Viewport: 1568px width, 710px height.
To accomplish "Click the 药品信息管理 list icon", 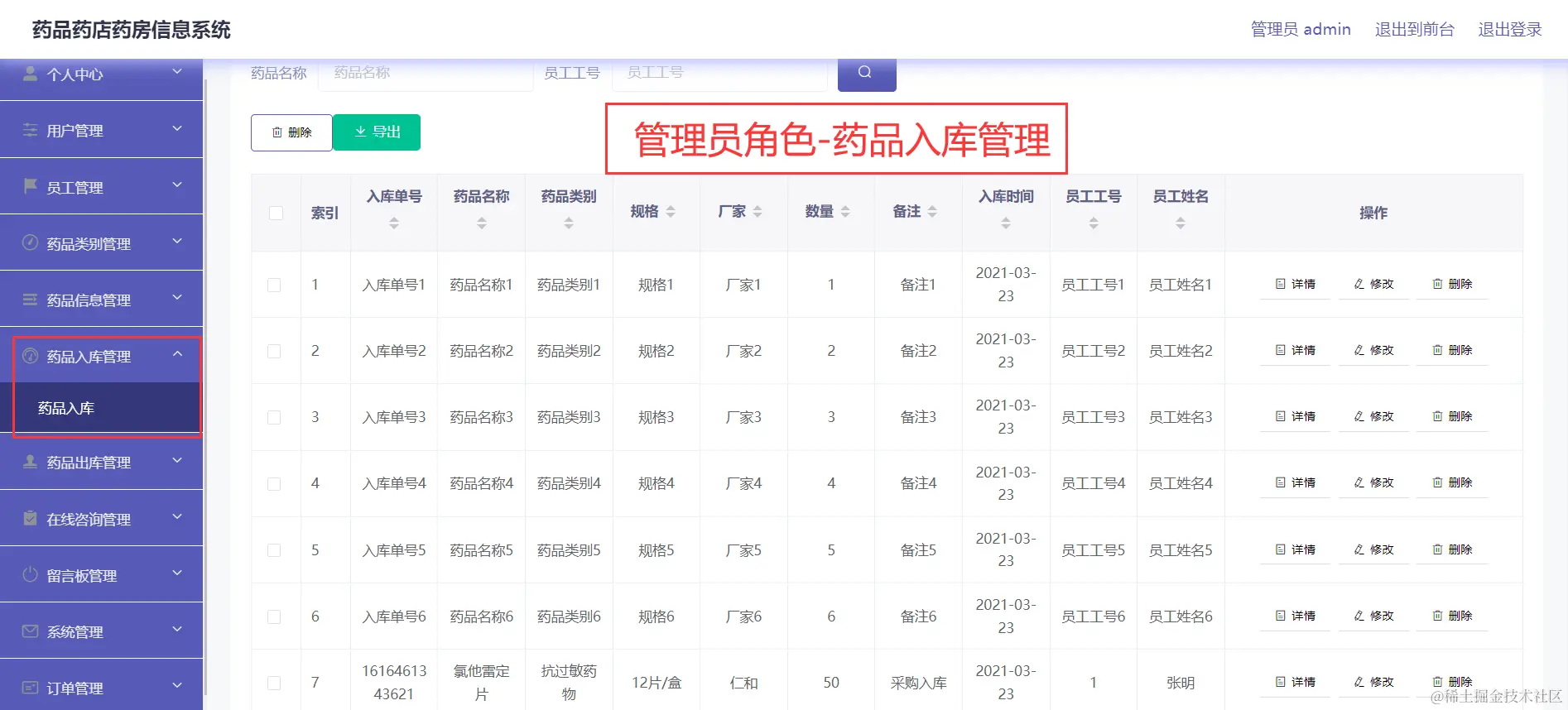I will [31, 300].
